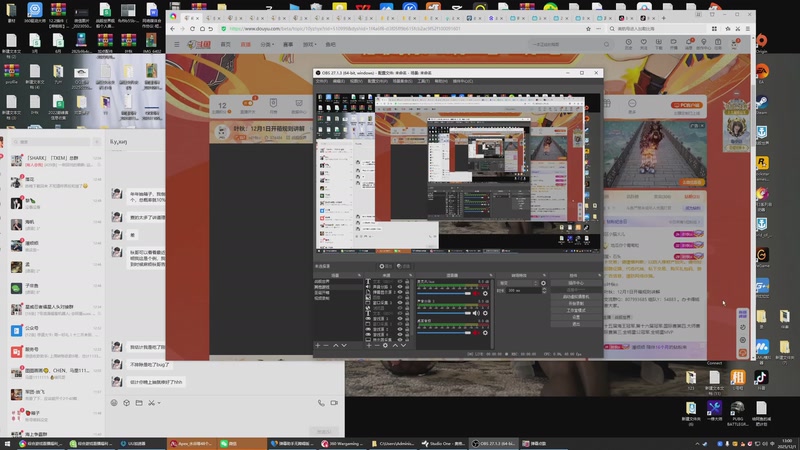
Task: Open settings gear for 桌面音频 mixer channel
Action: (485, 333)
